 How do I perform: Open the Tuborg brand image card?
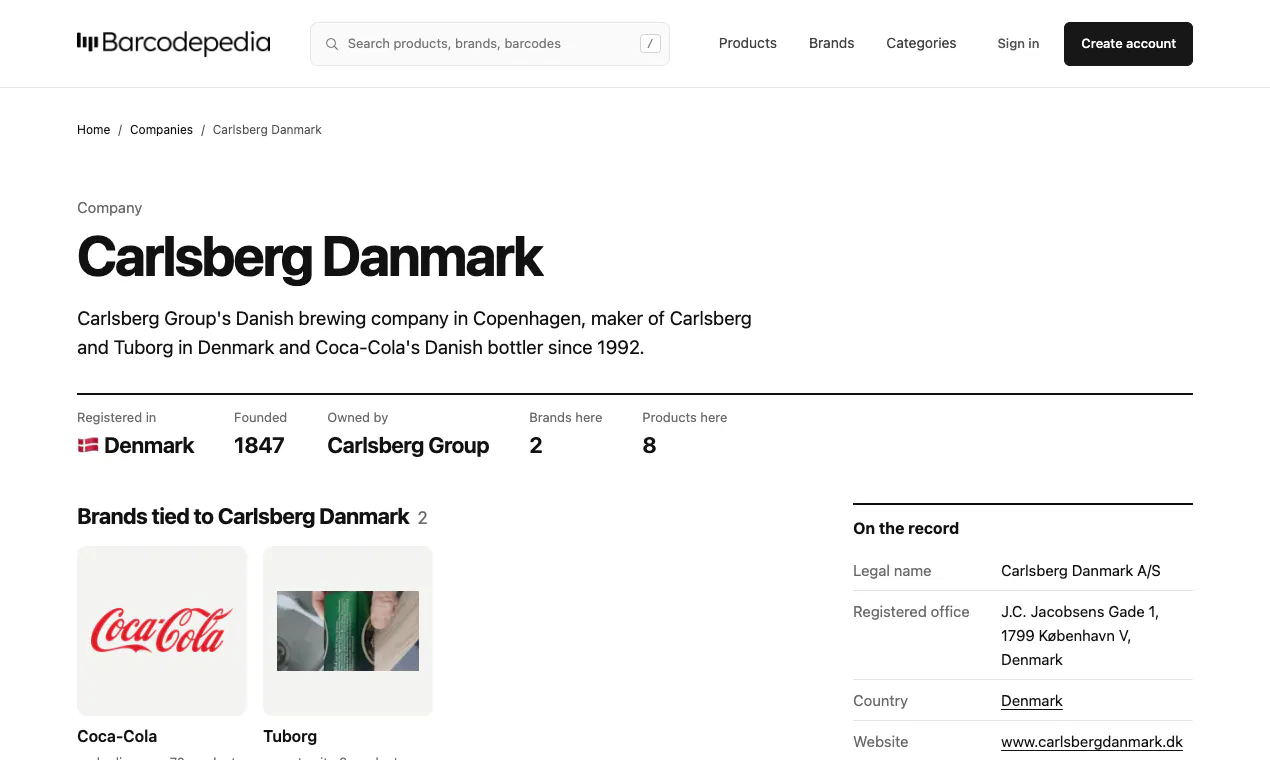[348, 631]
